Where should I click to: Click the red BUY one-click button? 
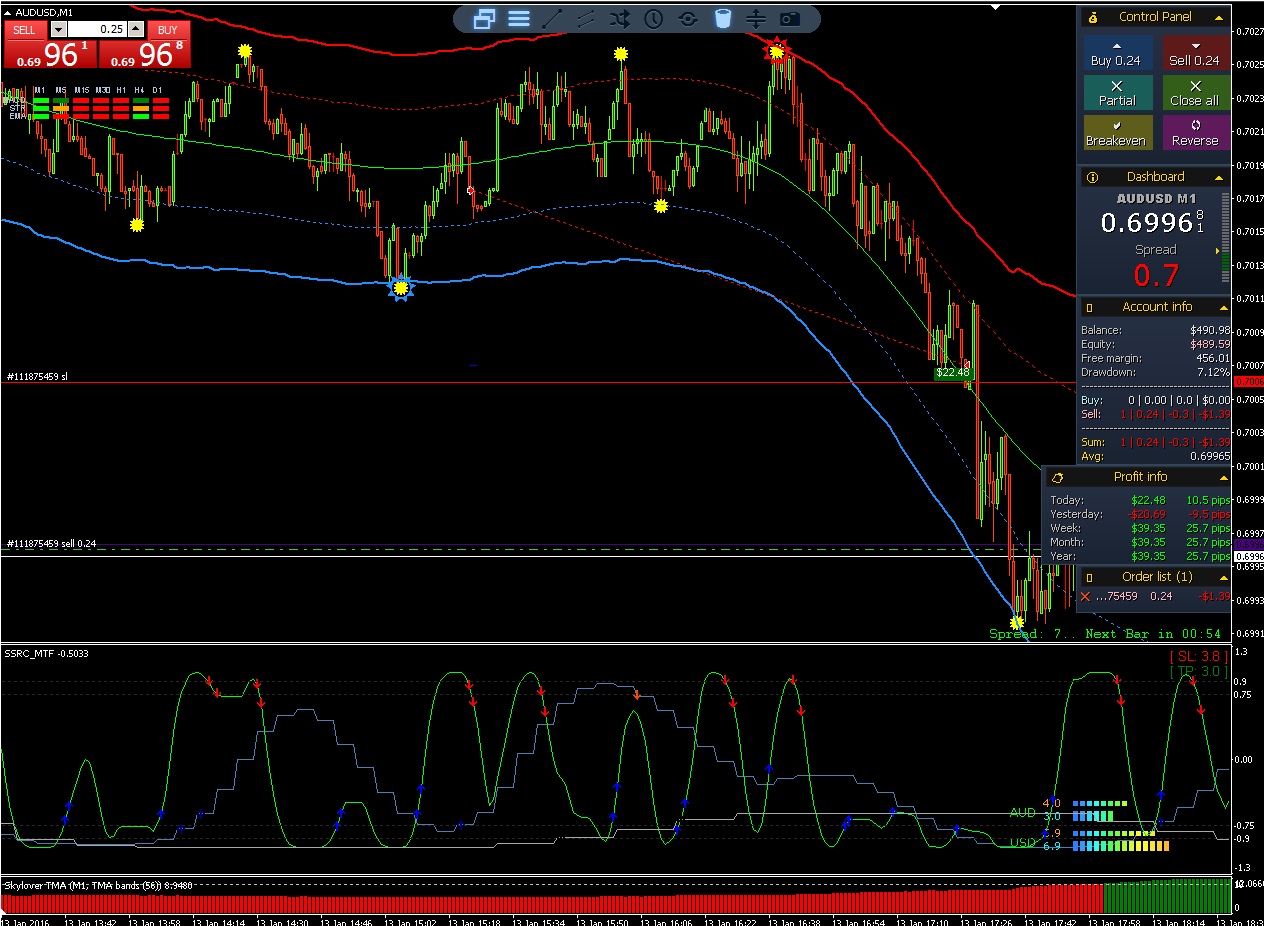pos(168,29)
